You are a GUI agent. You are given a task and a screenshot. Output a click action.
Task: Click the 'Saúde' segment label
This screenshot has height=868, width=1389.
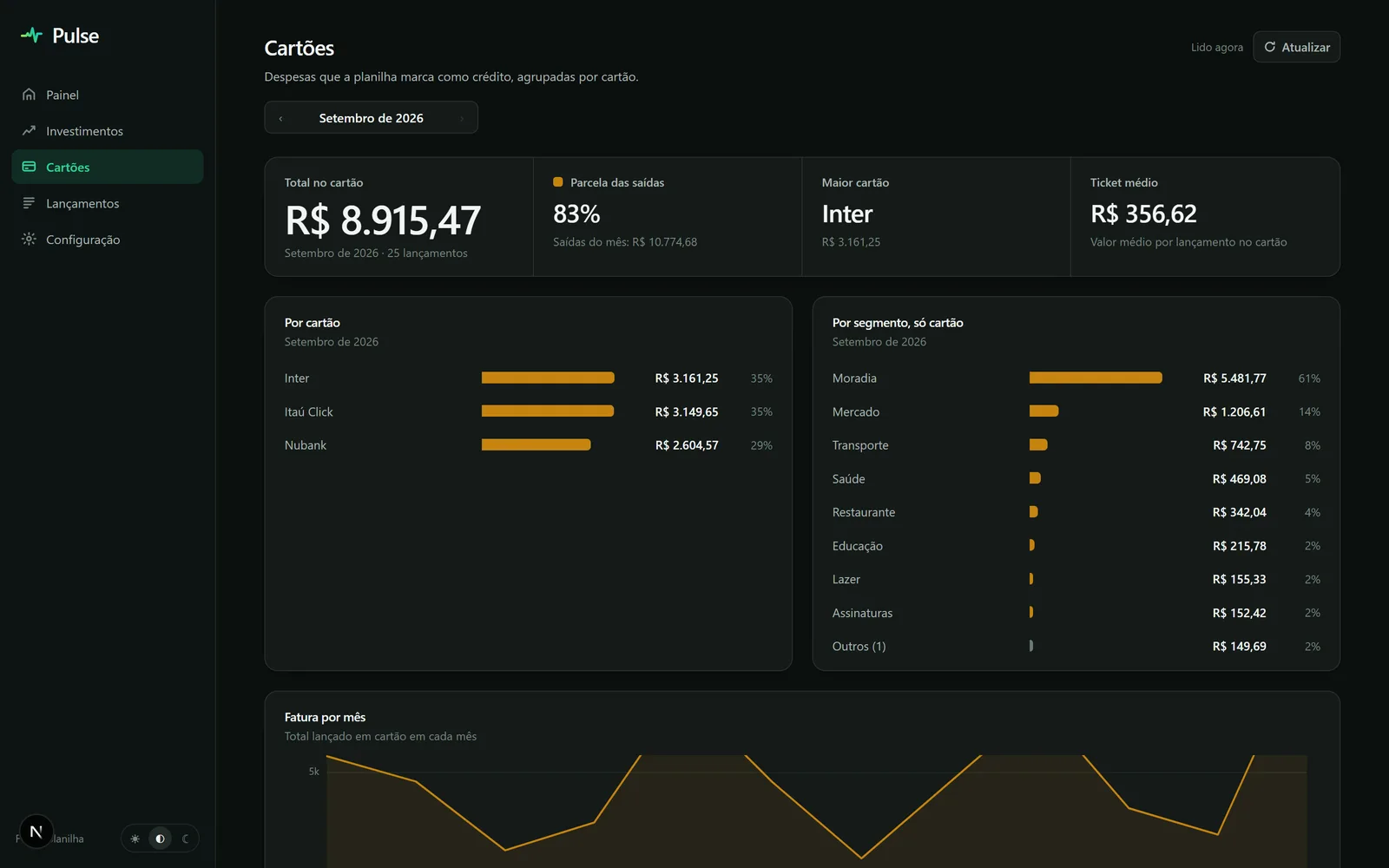point(848,479)
